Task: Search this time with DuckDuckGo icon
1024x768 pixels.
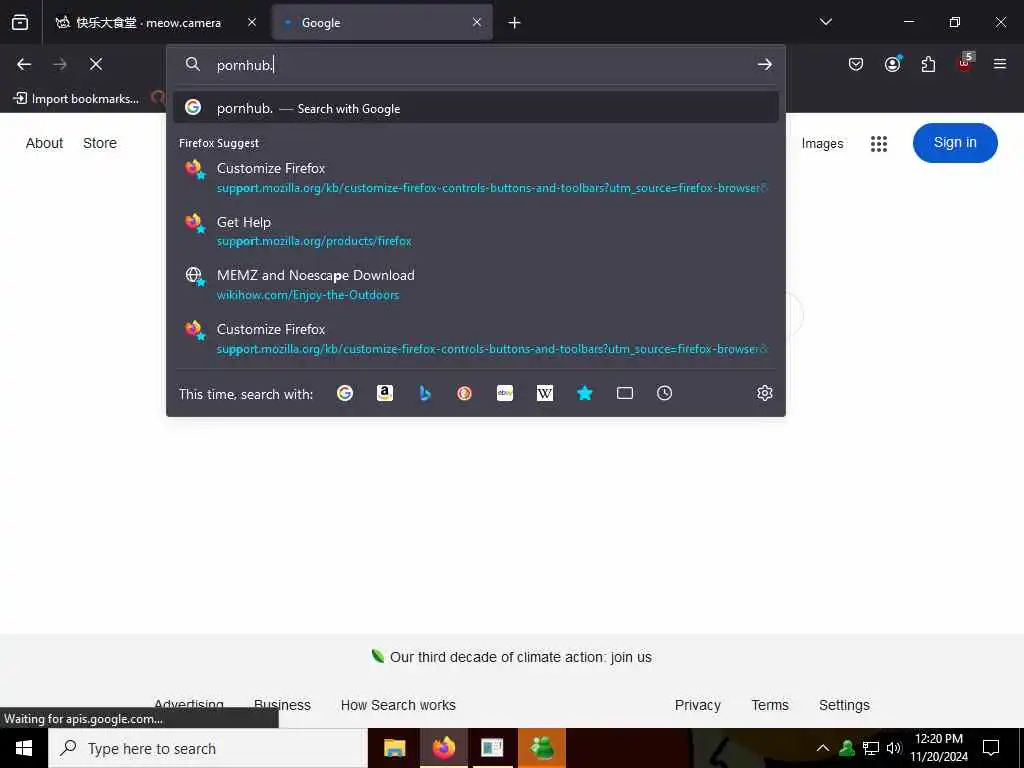Action: pos(464,393)
